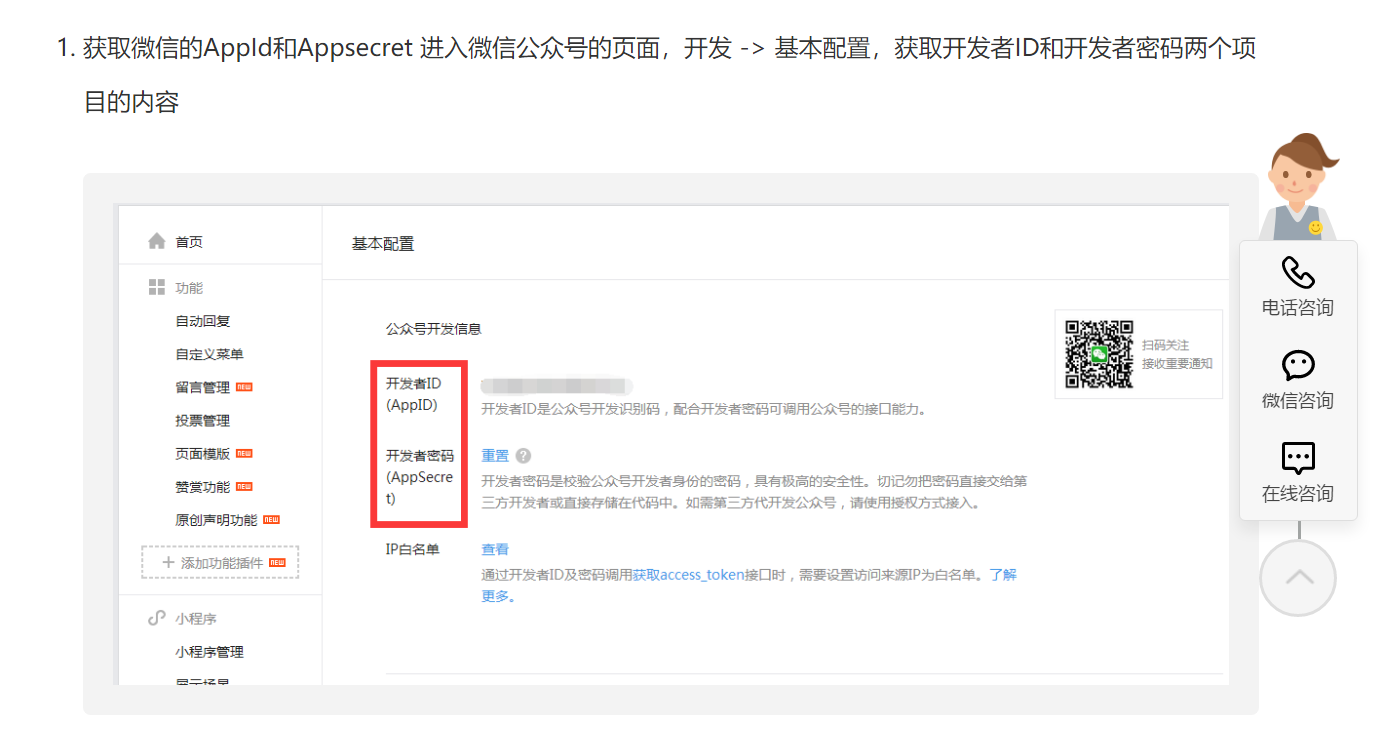Open 赞赏功能 in the sidebar
Image resolution: width=1385 pixels, height=741 pixels.
click(x=203, y=487)
